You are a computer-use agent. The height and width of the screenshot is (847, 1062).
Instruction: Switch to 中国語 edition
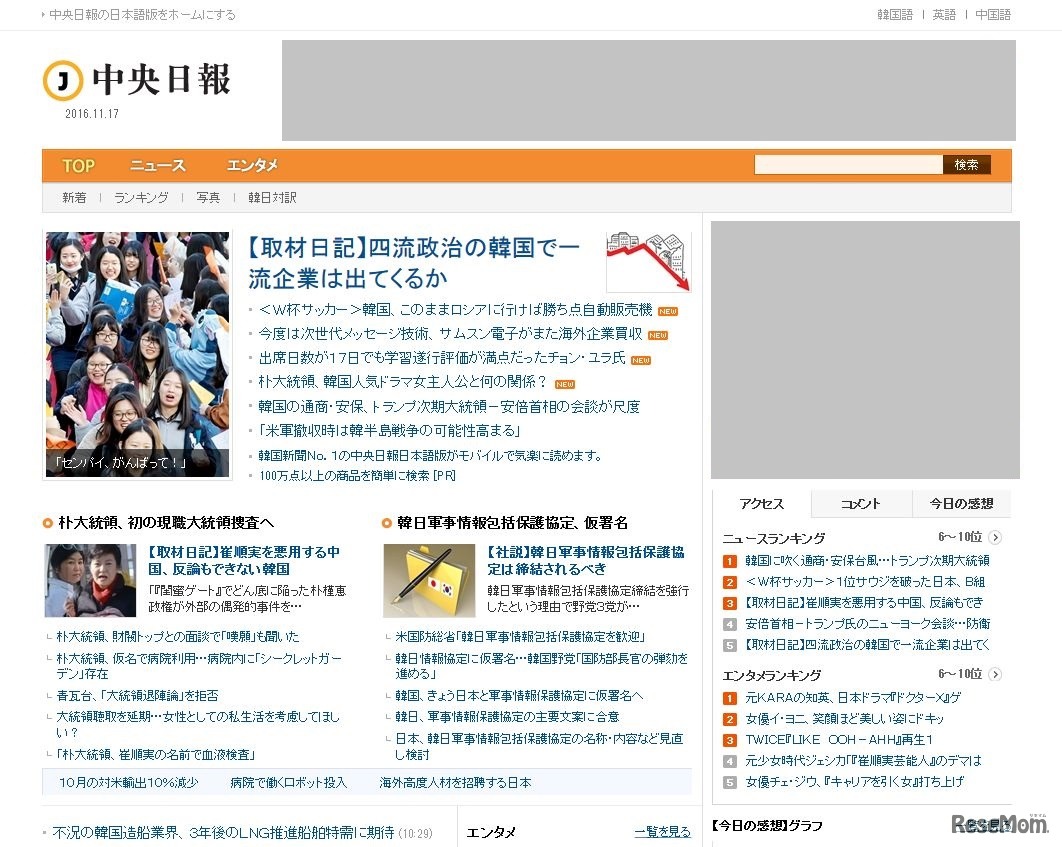[x=993, y=14]
